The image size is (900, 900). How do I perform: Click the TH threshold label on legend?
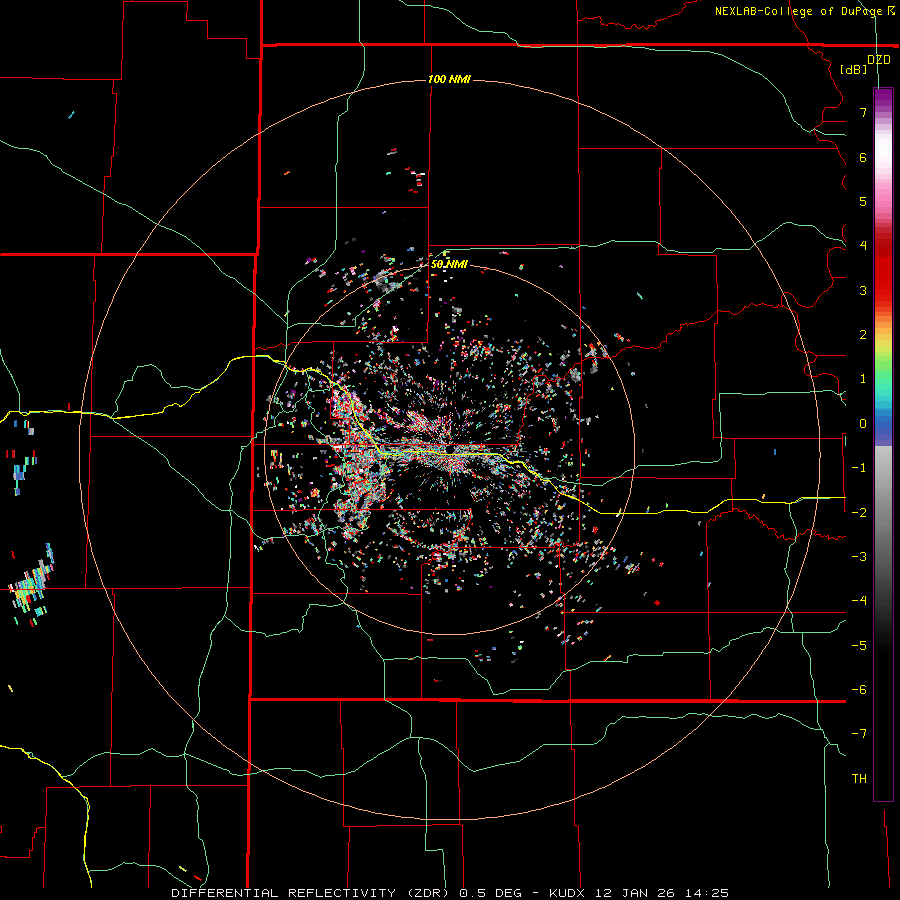click(x=859, y=778)
